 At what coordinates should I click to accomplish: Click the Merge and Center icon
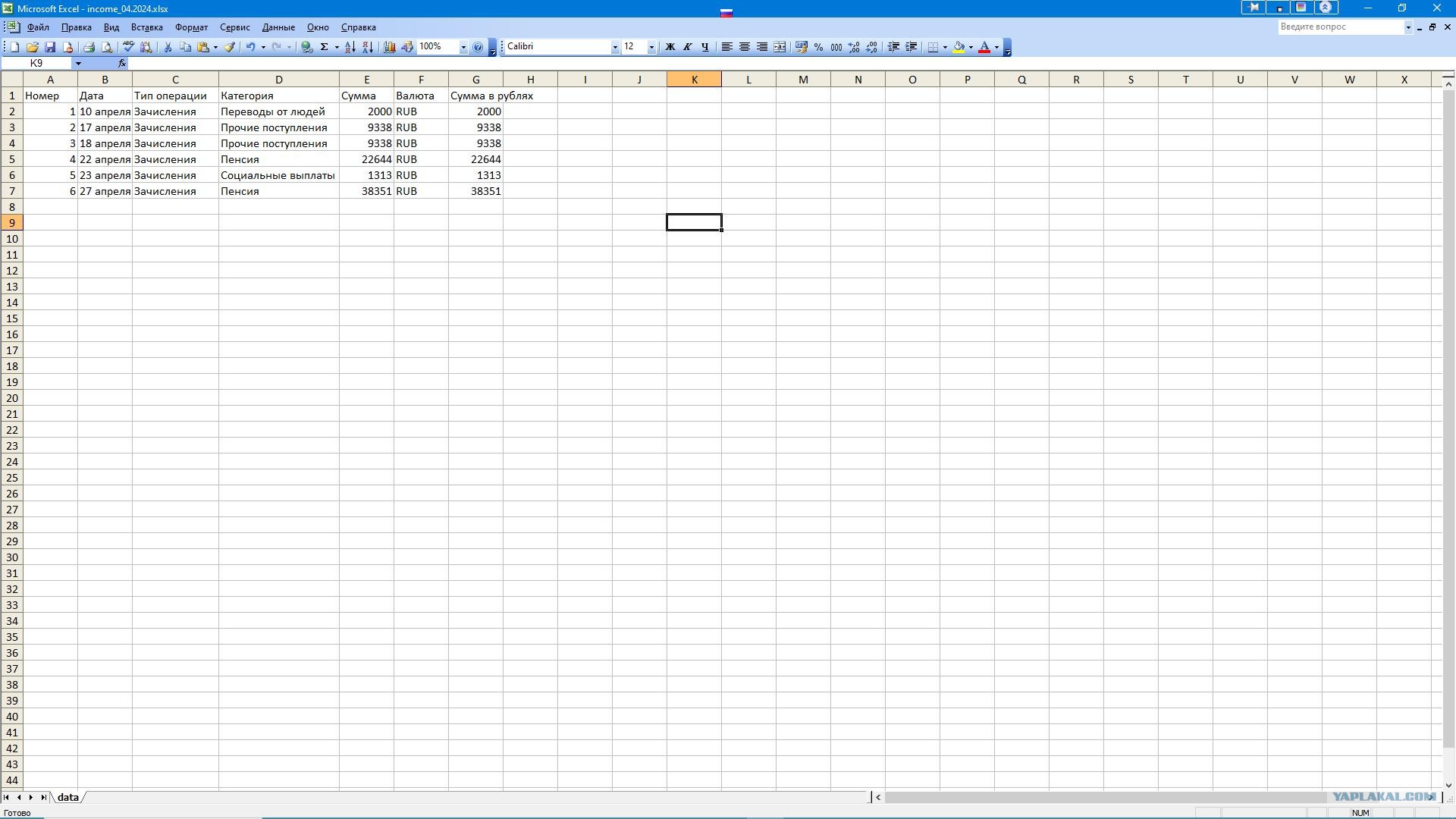click(x=780, y=47)
